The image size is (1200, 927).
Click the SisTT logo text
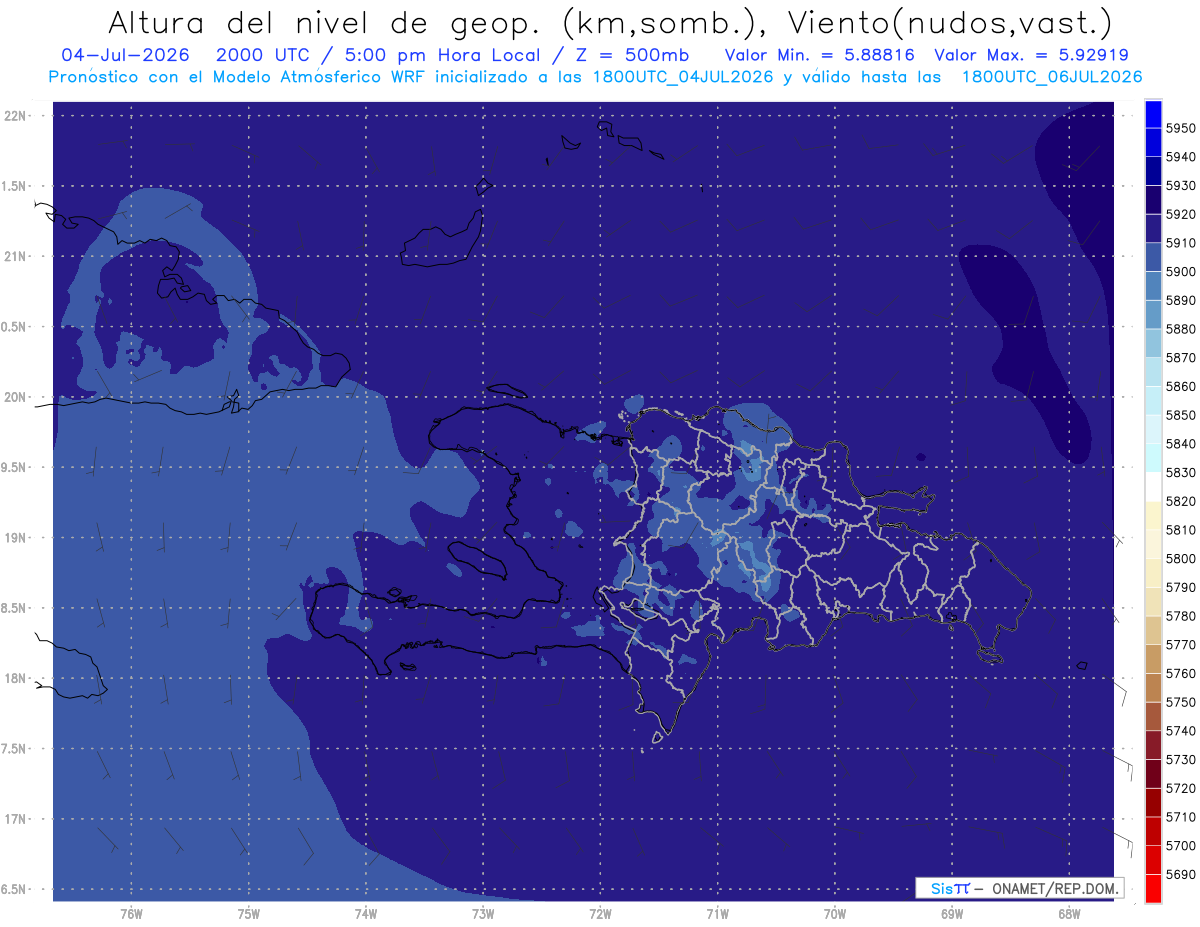point(950,888)
